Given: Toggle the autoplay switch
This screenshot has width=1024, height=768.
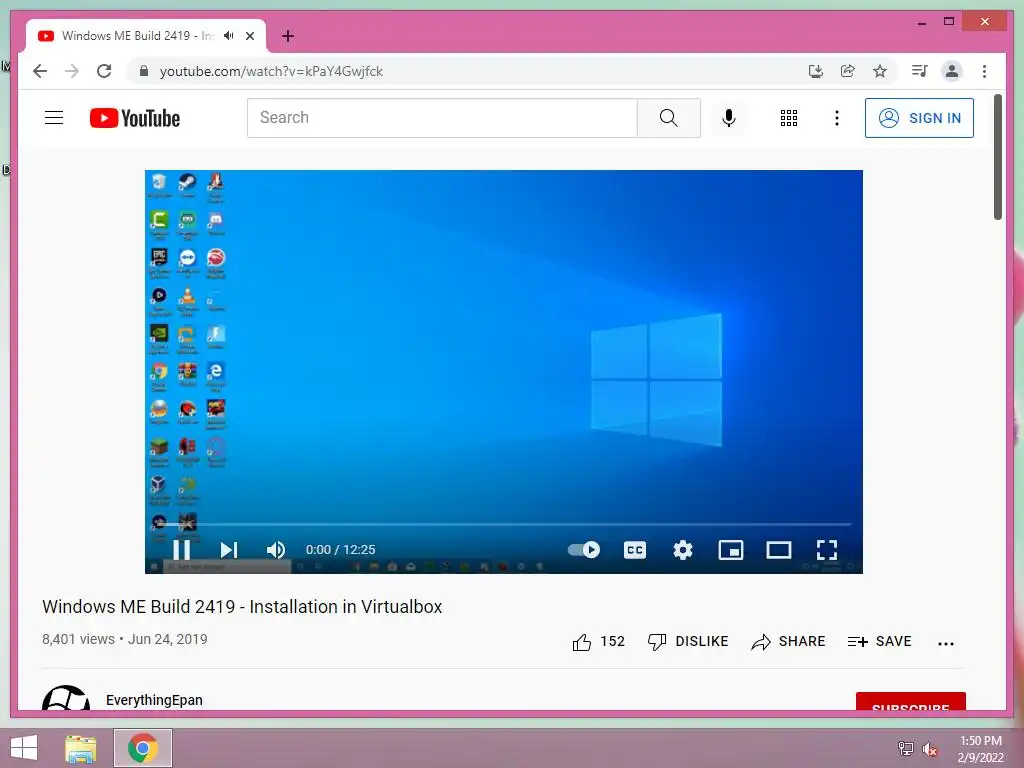Looking at the screenshot, I should [x=584, y=550].
